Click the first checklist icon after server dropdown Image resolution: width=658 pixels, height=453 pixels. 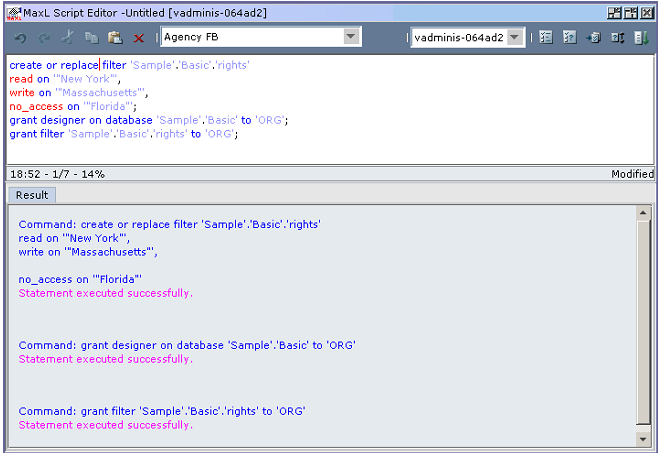tap(546, 38)
